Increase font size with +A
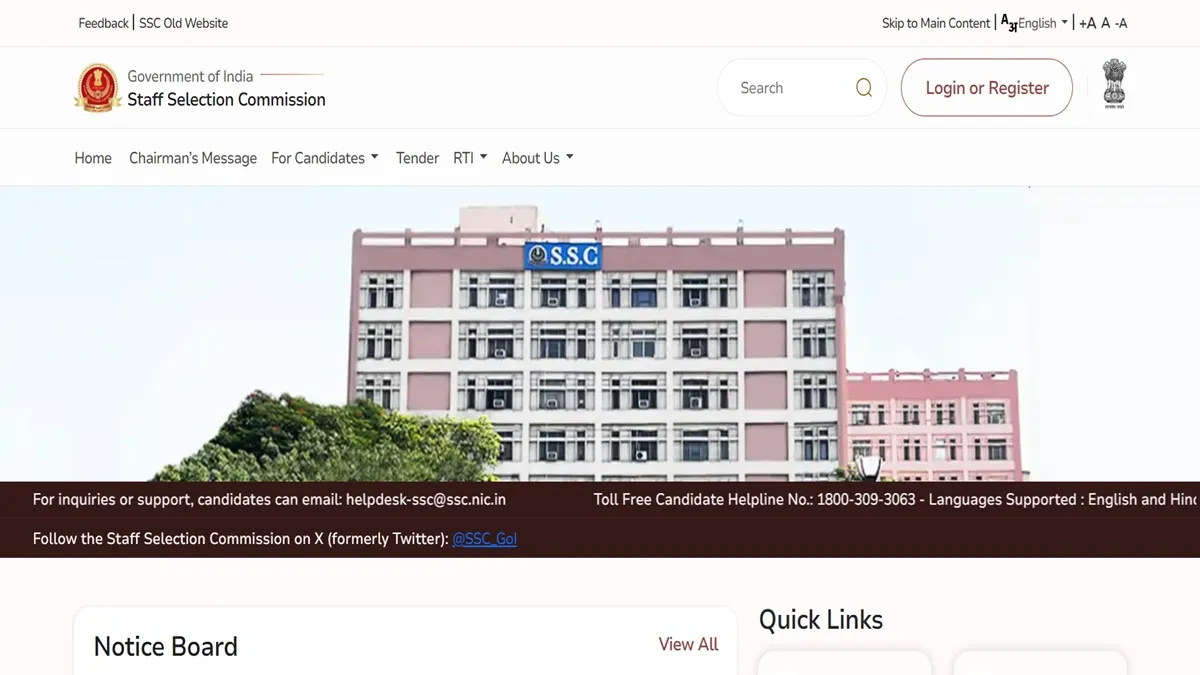Screen dimensions: 1200x675 tap(1088, 23)
